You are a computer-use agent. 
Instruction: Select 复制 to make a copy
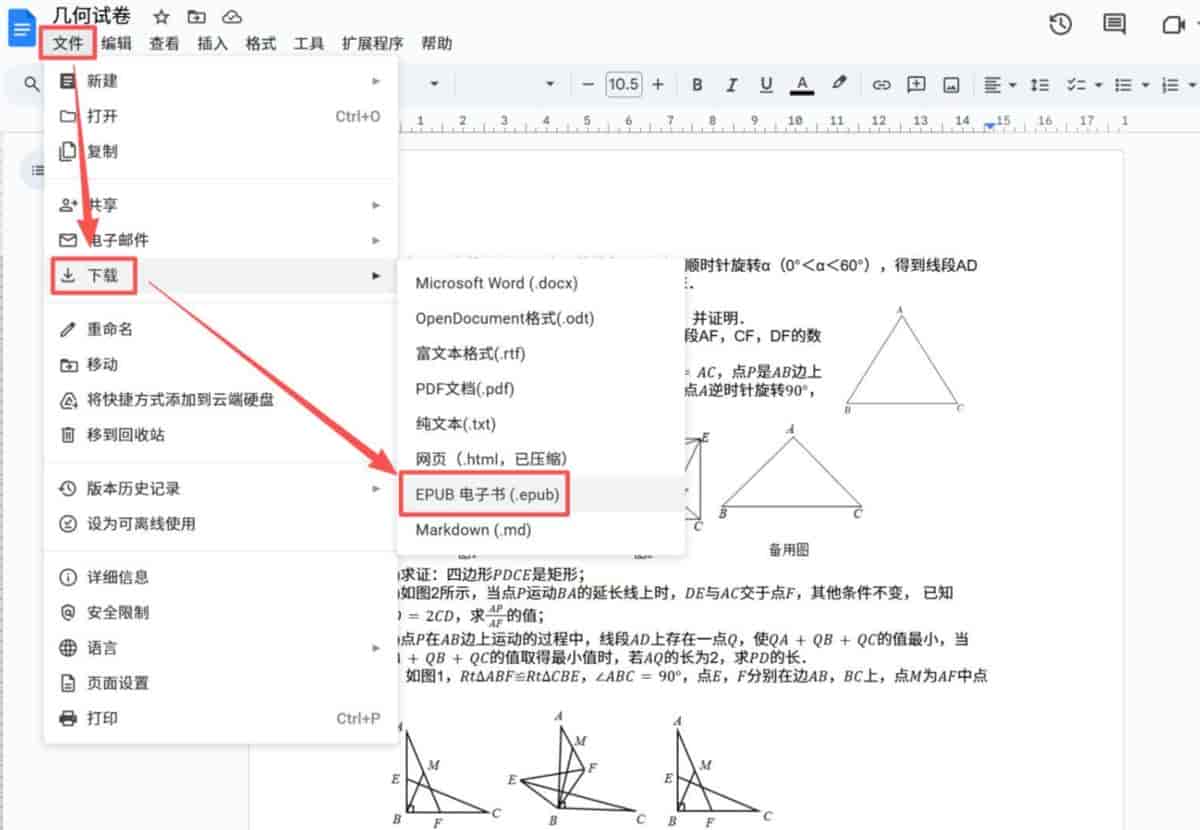(x=221, y=151)
